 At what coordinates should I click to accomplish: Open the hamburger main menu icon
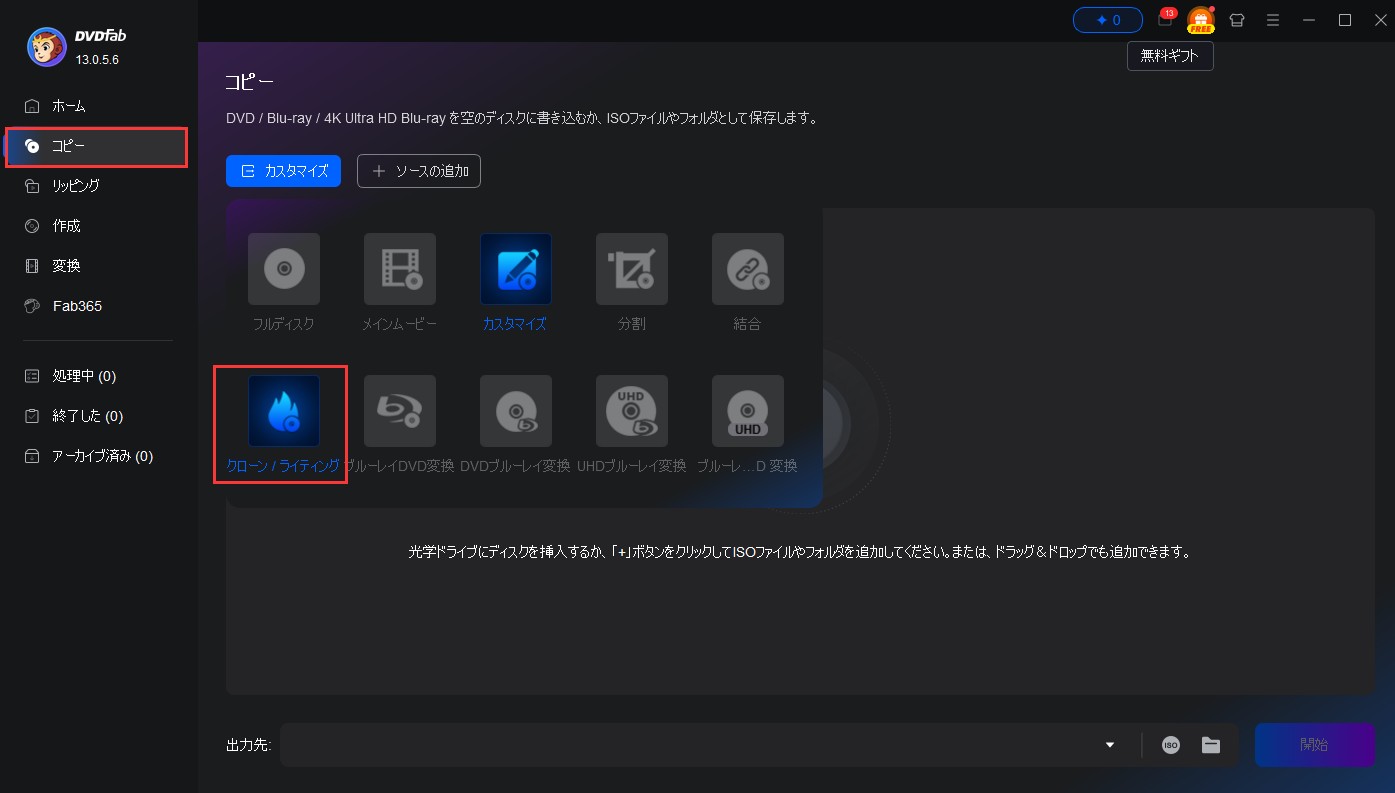(1273, 20)
